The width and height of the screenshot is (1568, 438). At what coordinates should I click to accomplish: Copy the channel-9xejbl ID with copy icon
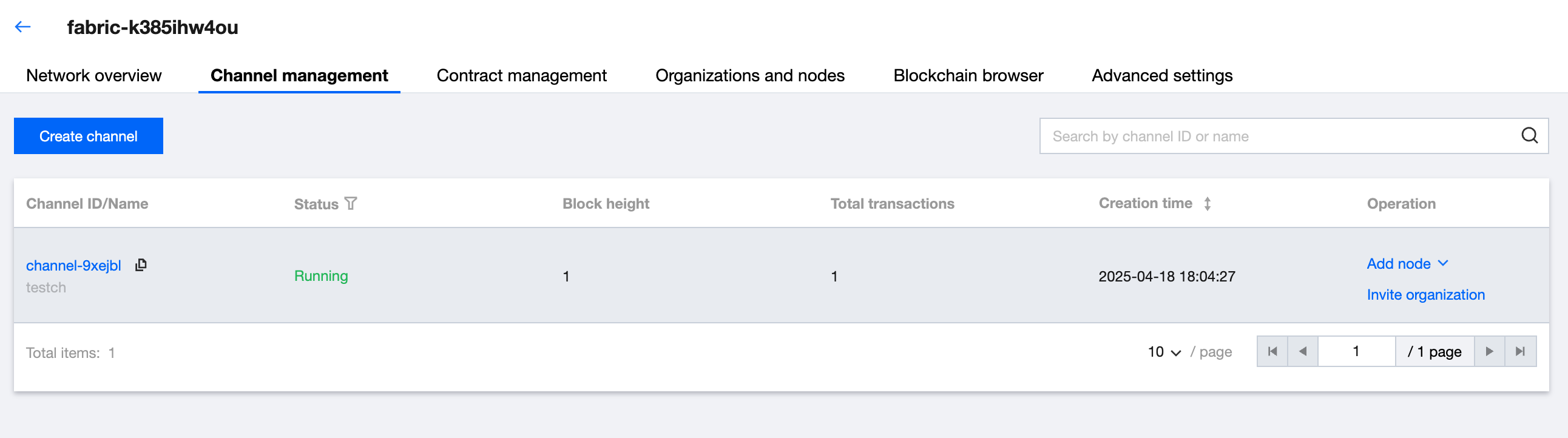141,264
